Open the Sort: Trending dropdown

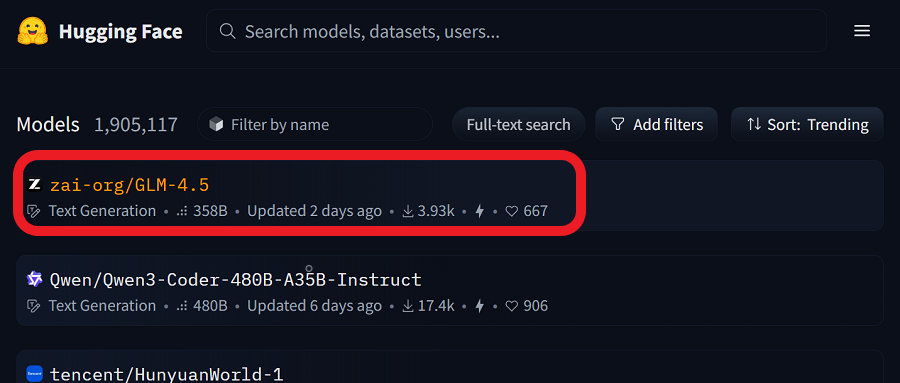point(807,125)
